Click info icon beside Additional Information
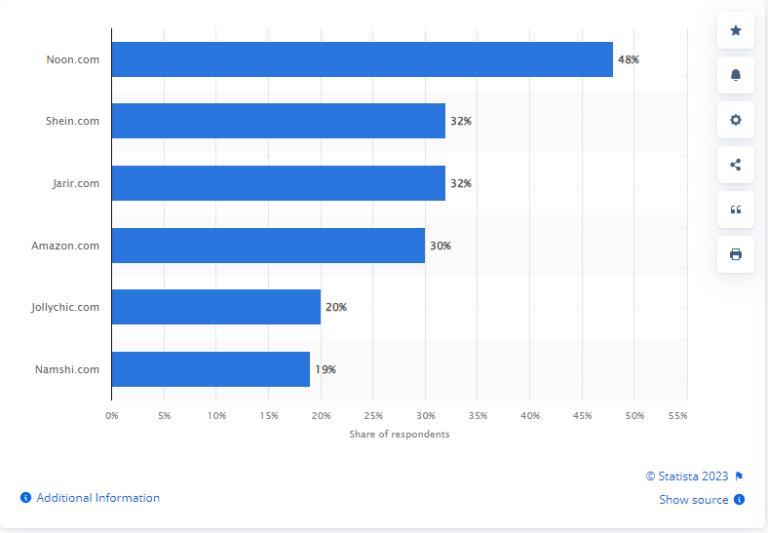Screen dimensions: 768x533 pyautogui.click(x=25, y=498)
